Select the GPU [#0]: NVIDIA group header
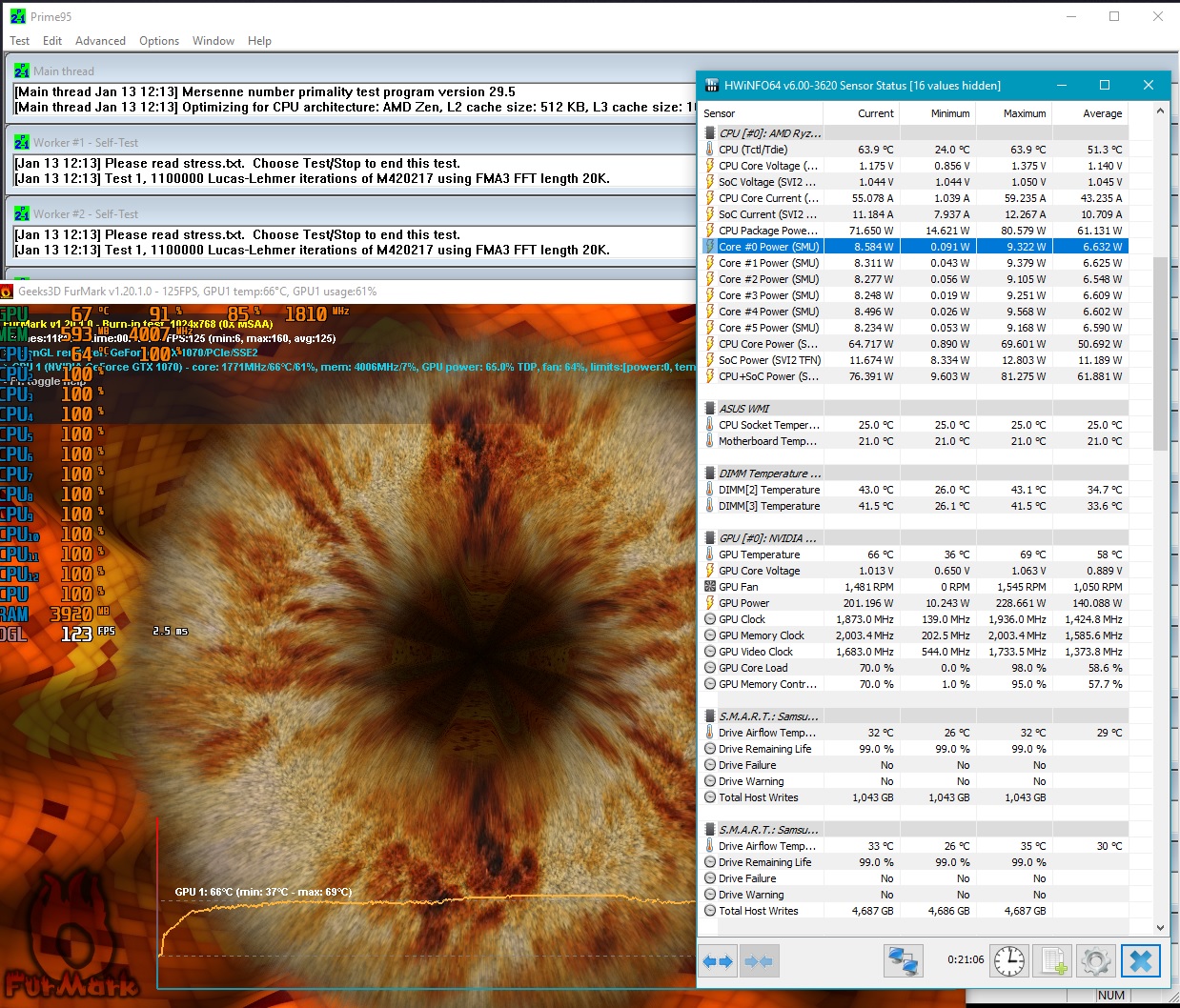The image size is (1180, 1008). (x=914, y=538)
